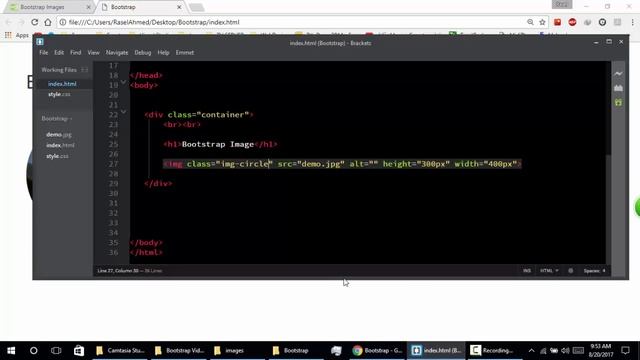Click the text "Bootstrap Image" in the code
640x360 pixels.
pos(218,144)
